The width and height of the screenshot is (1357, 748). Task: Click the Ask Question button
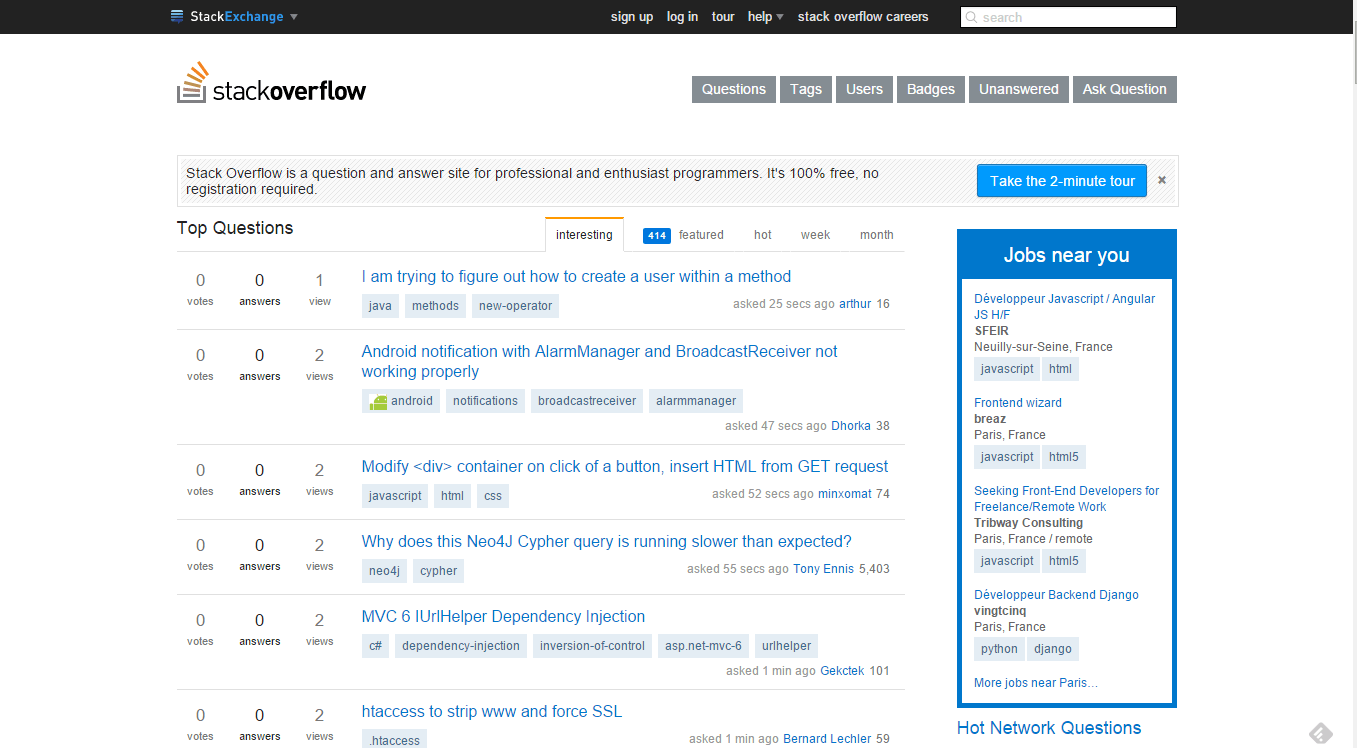1124,89
